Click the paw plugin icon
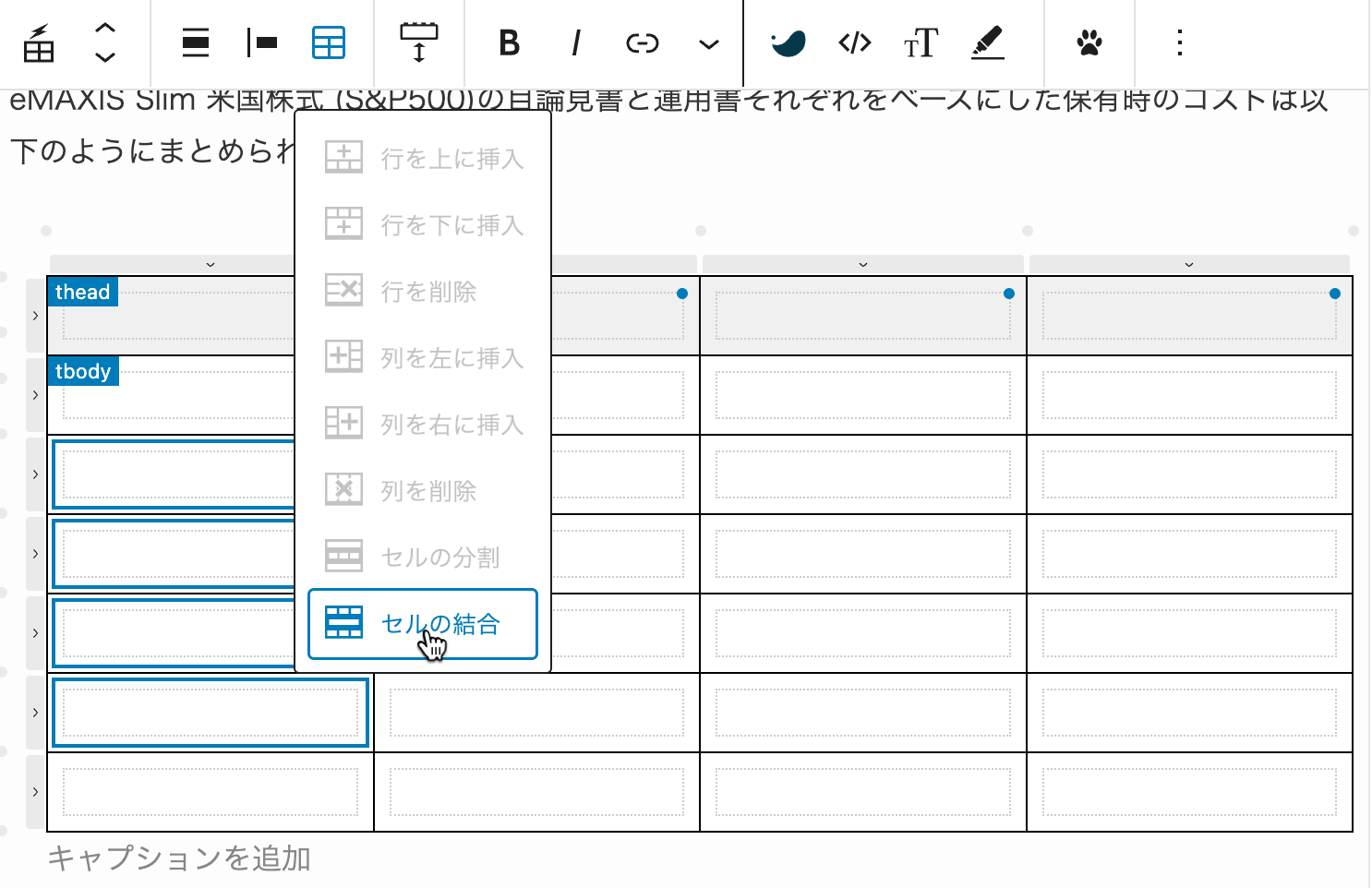This screenshot has height=888, width=1372. [x=1089, y=43]
